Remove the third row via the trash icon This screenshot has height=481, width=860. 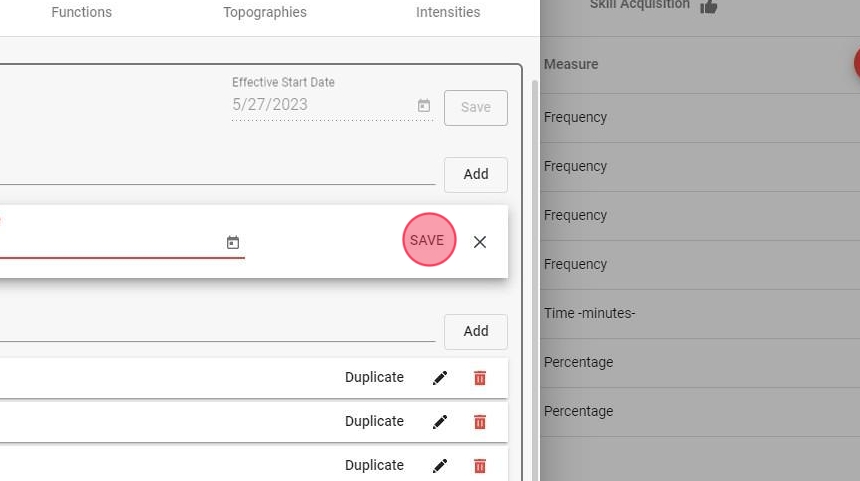480,466
